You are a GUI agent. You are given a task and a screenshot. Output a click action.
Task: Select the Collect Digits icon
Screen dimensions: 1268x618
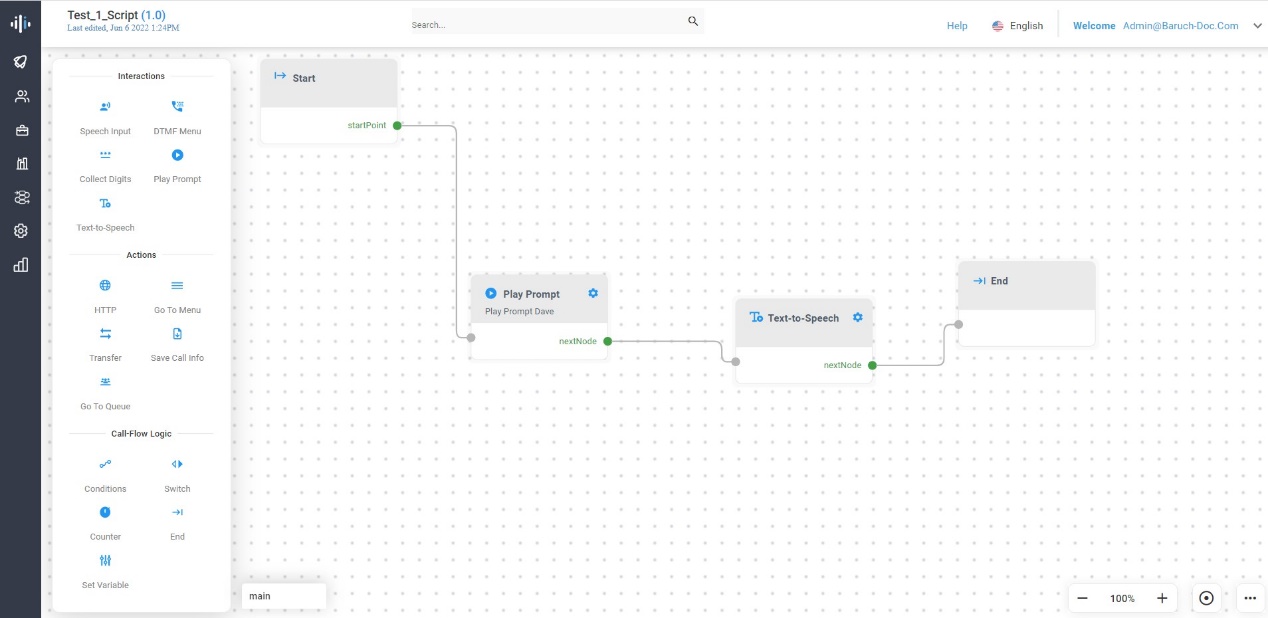point(105,155)
